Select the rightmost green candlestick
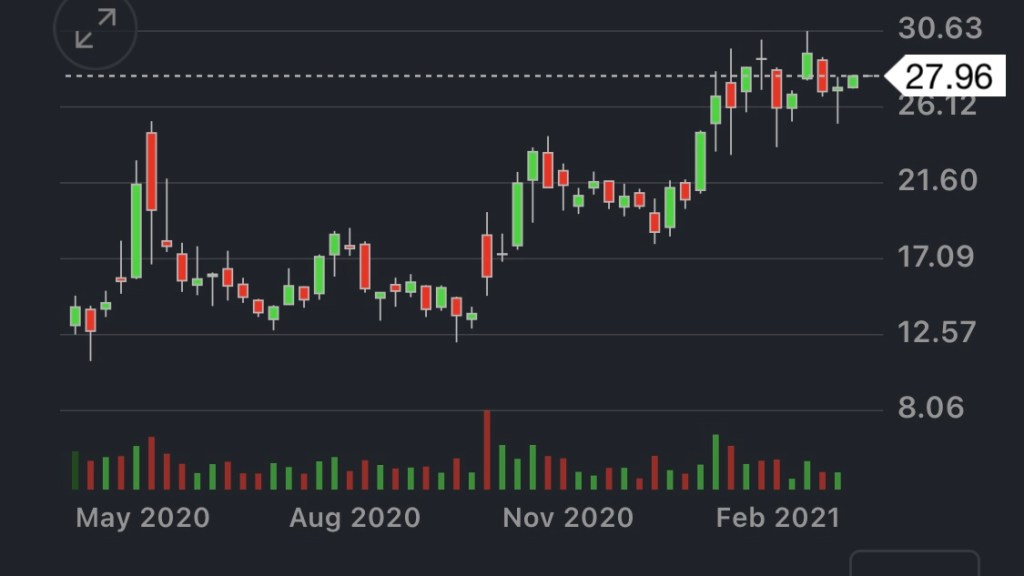The height and width of the screenshot is (576, 1024). pyautogui.click(x=853, y=82)
